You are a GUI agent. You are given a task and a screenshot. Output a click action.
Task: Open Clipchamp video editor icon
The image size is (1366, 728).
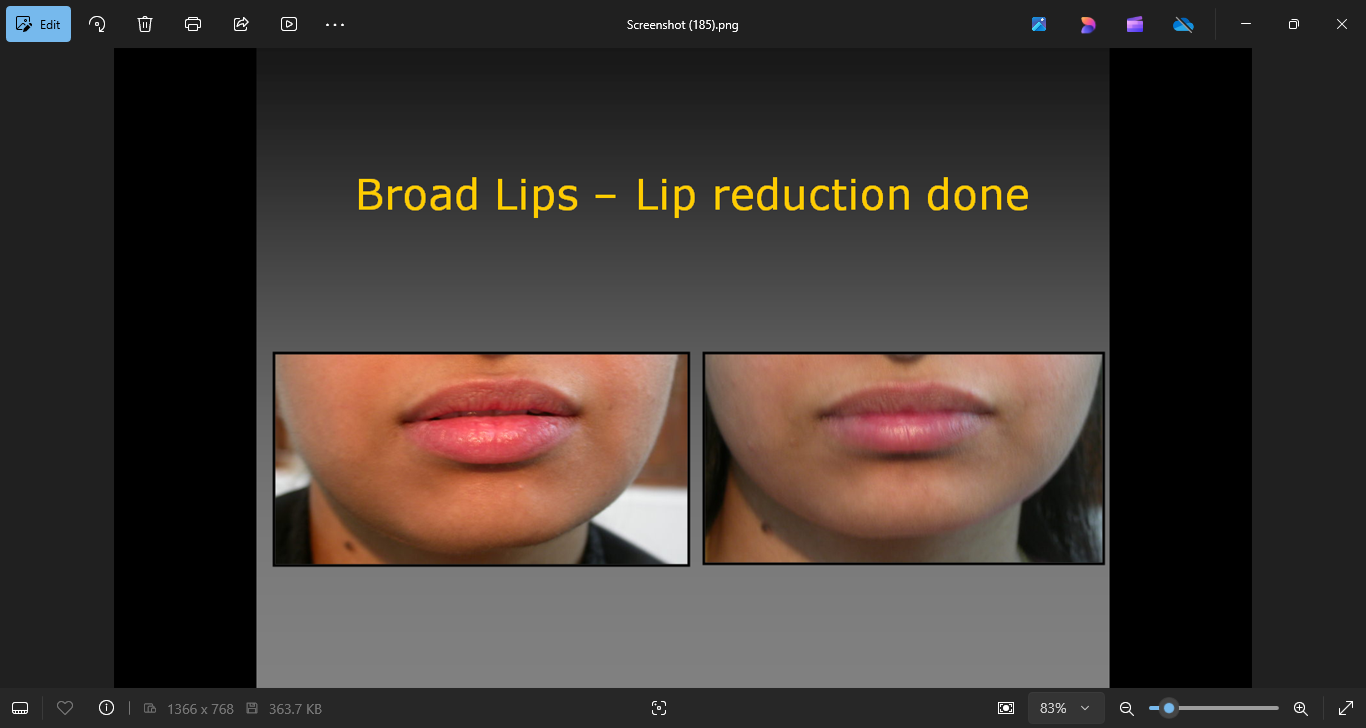pyautogui.click(x=1135, y=24)
